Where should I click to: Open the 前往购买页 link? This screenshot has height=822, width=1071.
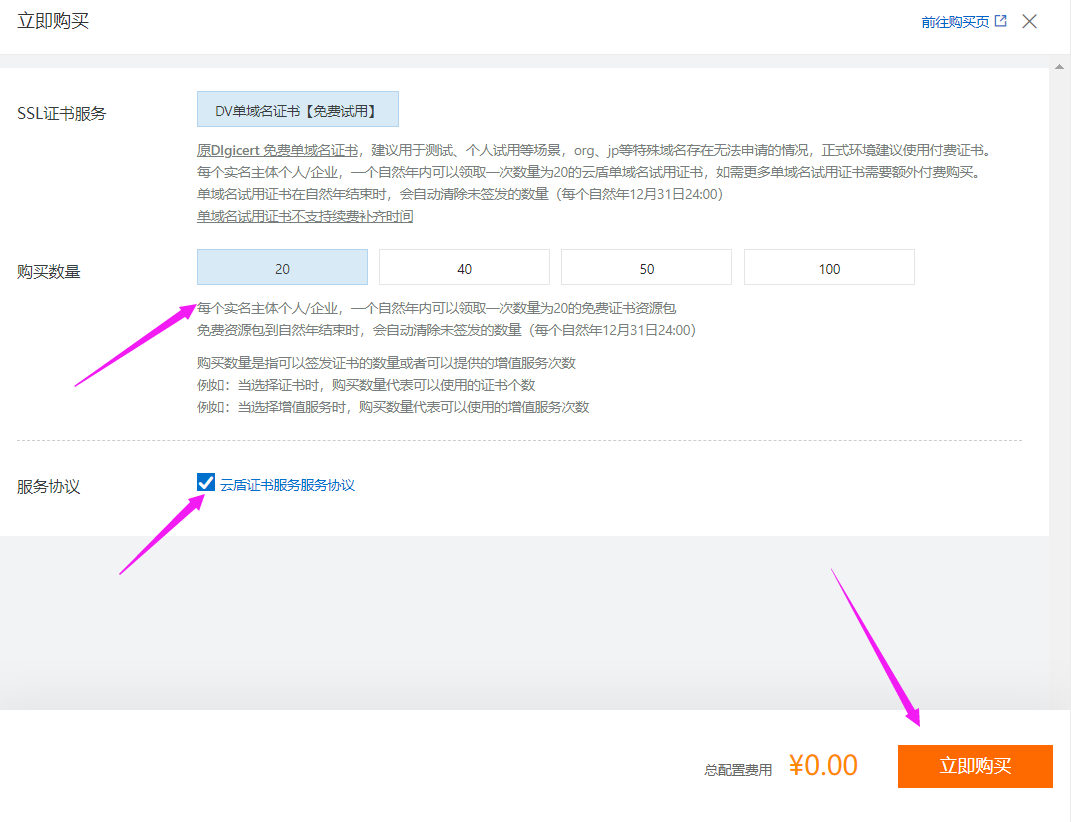click(x=955, y=21)
